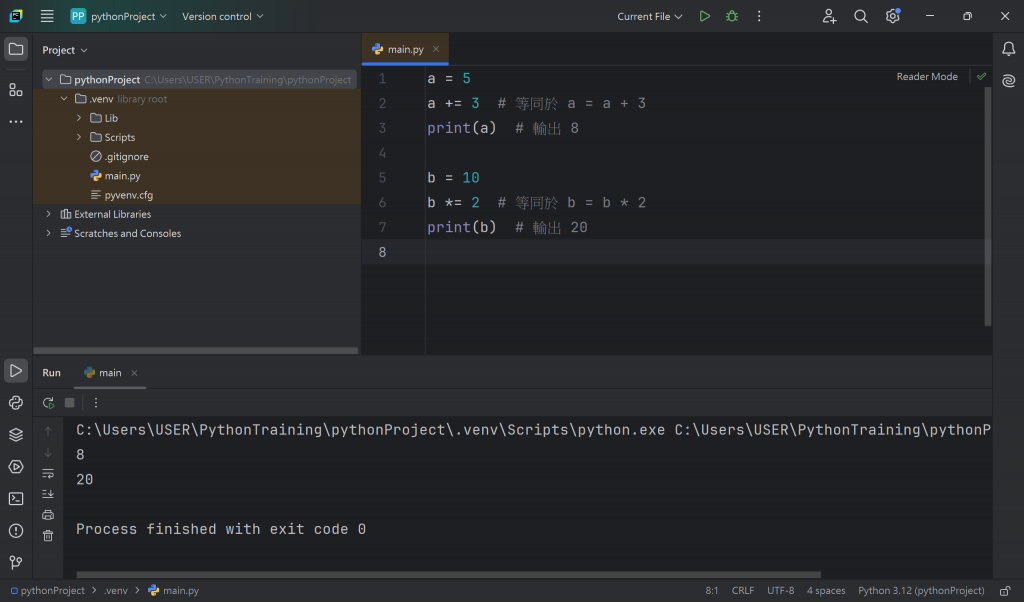Toggle soft-wrap in Run console
Image resolution: width=1024 pixels, height=602 pixels.
pyautogui.click(x=48, y=473)
